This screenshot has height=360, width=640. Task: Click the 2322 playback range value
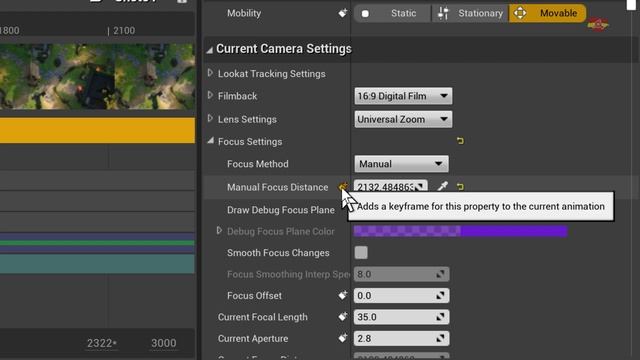[101, 343]
